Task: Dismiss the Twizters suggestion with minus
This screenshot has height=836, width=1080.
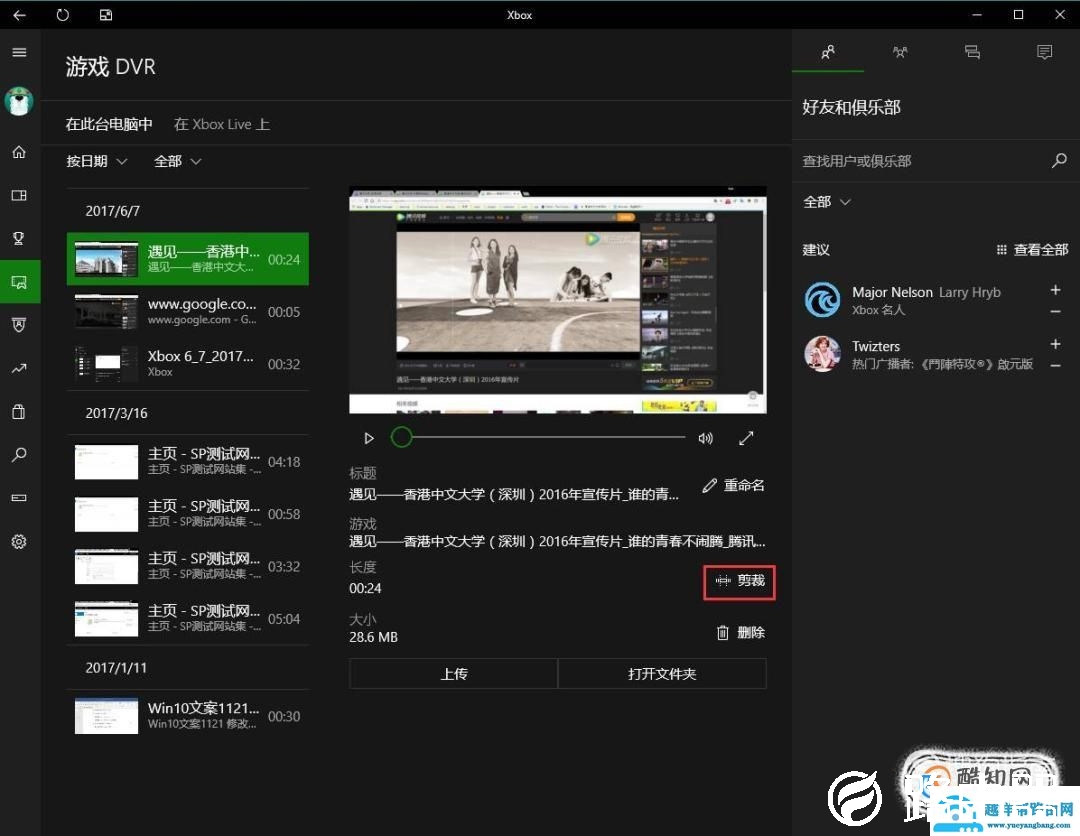Action: 1055,366
